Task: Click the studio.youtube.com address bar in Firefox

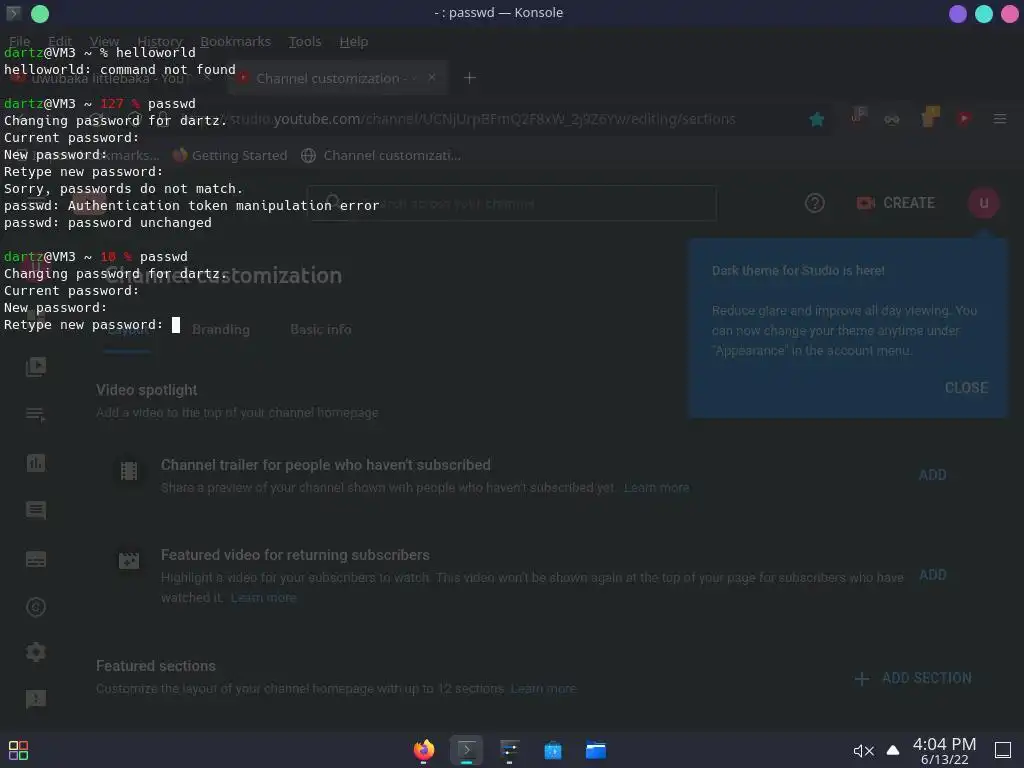Action: point(483,119)
